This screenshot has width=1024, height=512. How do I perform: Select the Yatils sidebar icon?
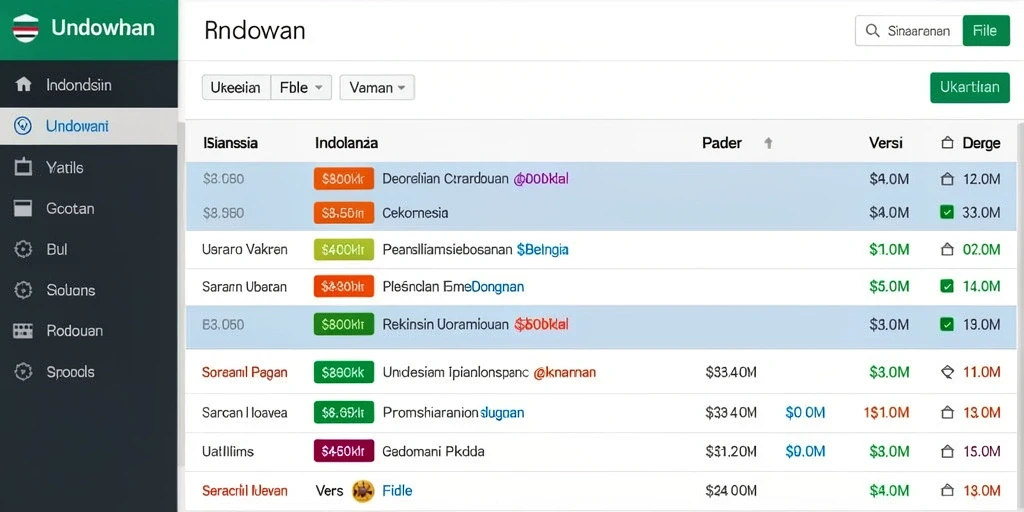point(23,167)
